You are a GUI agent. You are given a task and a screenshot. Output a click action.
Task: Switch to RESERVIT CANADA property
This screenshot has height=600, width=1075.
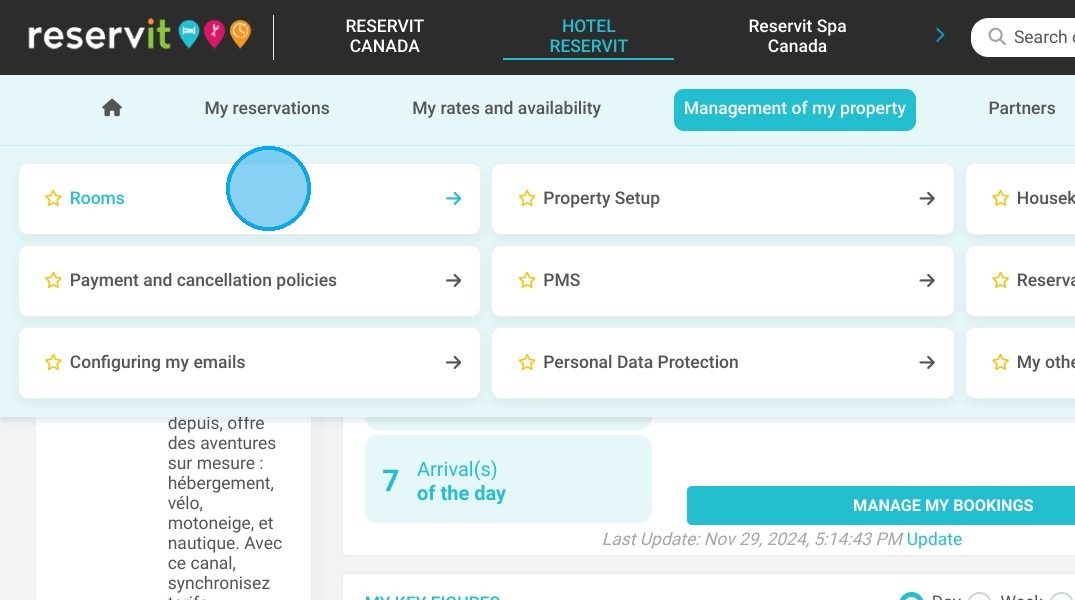coord(385,36)
